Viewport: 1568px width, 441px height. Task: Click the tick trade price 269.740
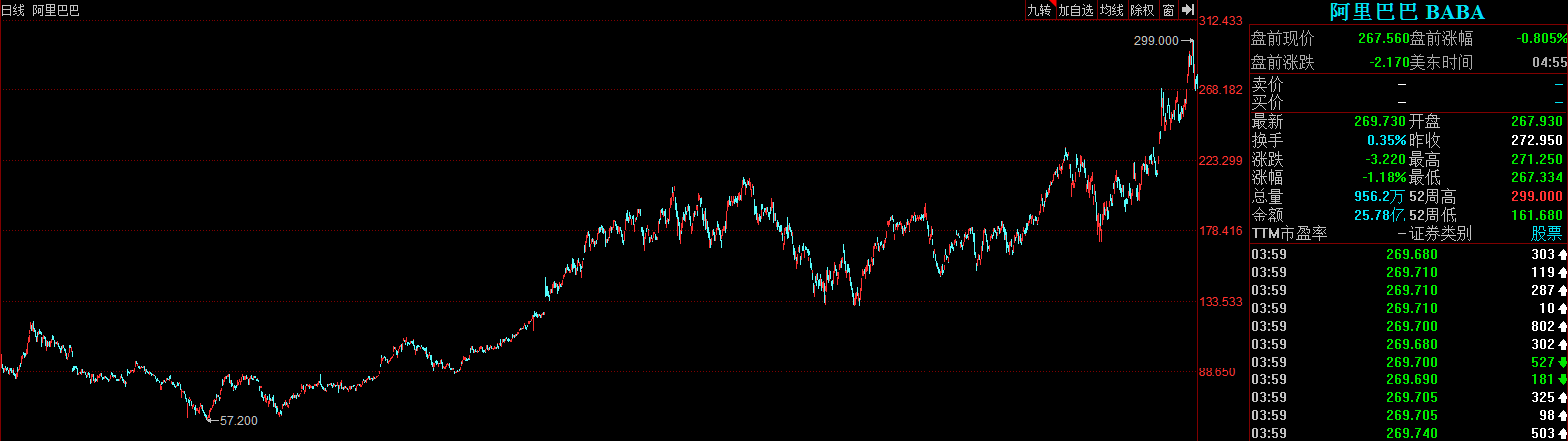(x=1412, y=433)
